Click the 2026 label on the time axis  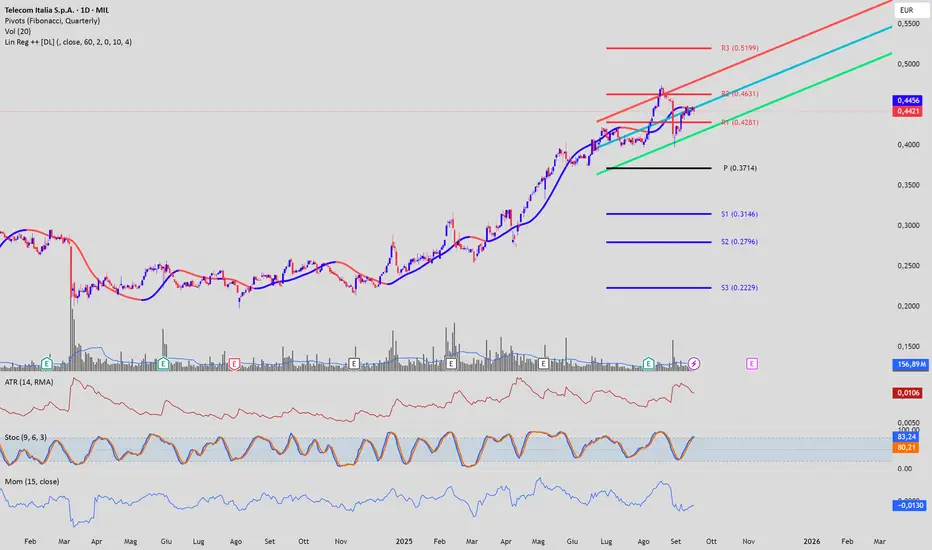[811, 542]
